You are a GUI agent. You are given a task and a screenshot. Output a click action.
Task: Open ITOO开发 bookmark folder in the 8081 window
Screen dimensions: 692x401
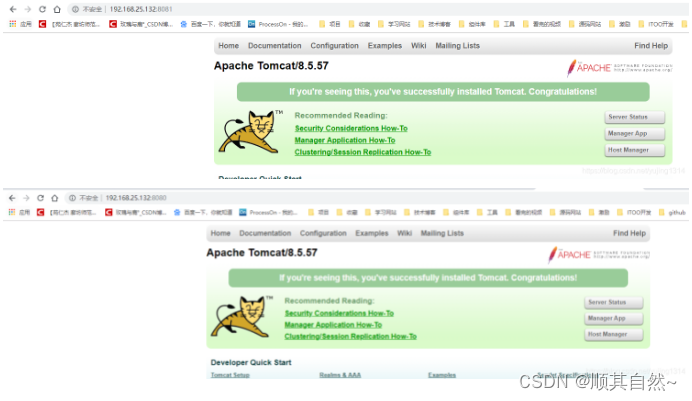point(656,24)
